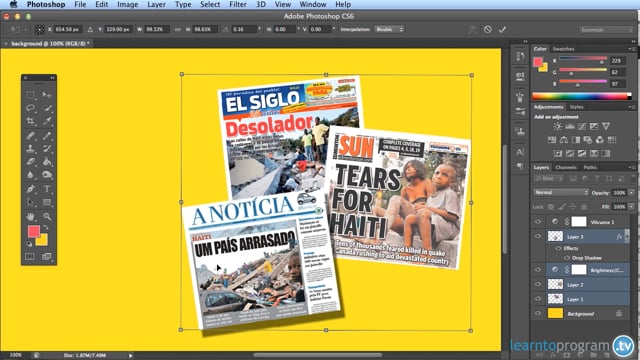
Task: Select the Eraser tool
Action: tap(31, 162)
